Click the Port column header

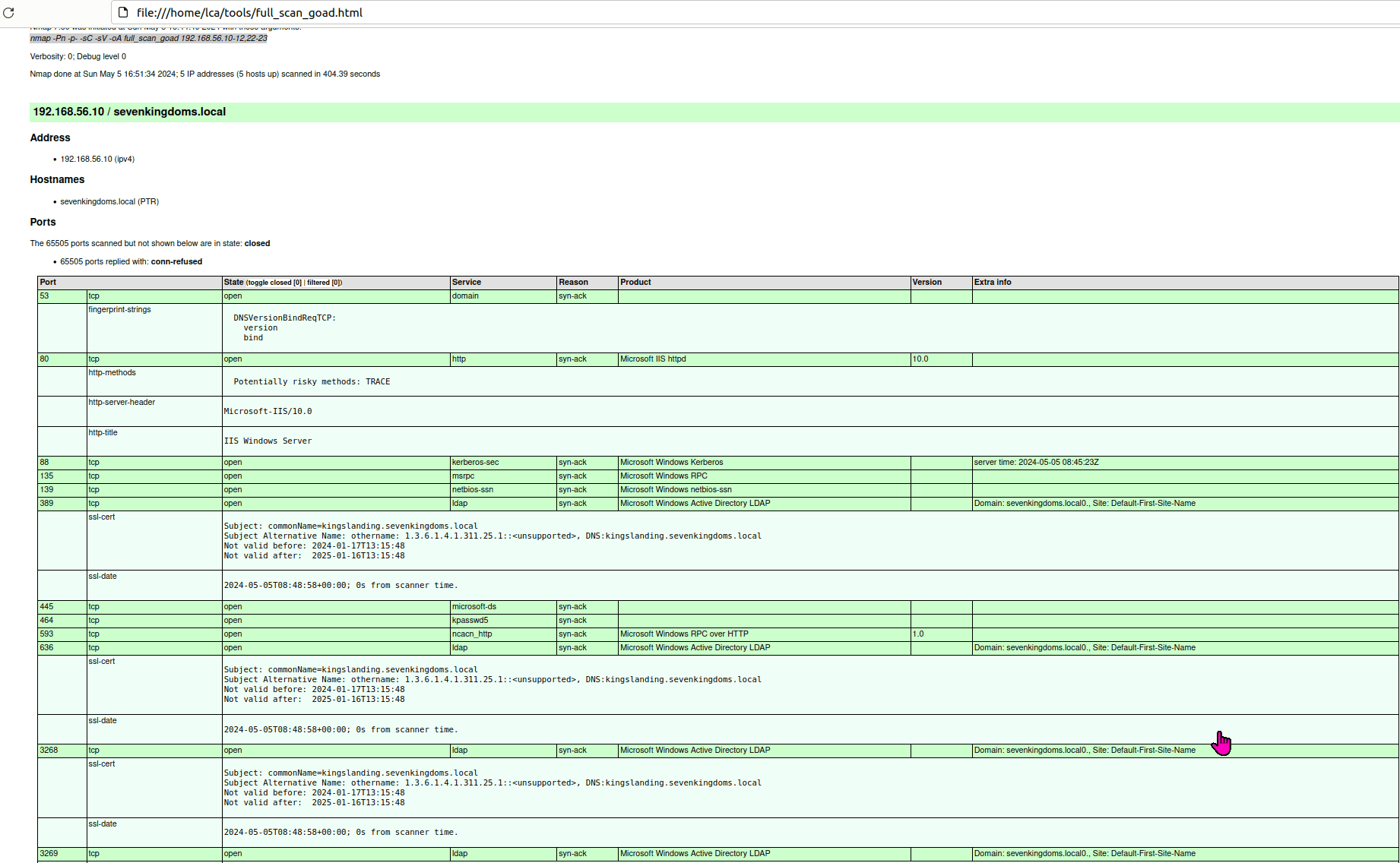tap(129, 283)
